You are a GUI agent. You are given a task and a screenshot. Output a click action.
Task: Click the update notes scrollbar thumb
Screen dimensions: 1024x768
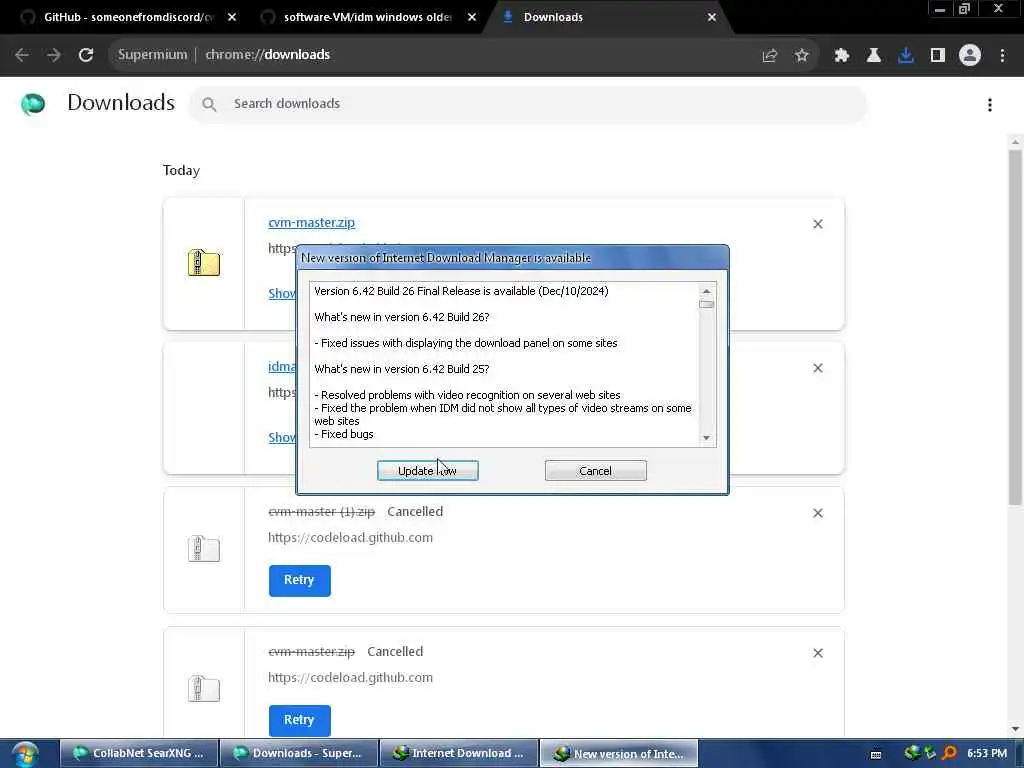[x=706, y=304]
